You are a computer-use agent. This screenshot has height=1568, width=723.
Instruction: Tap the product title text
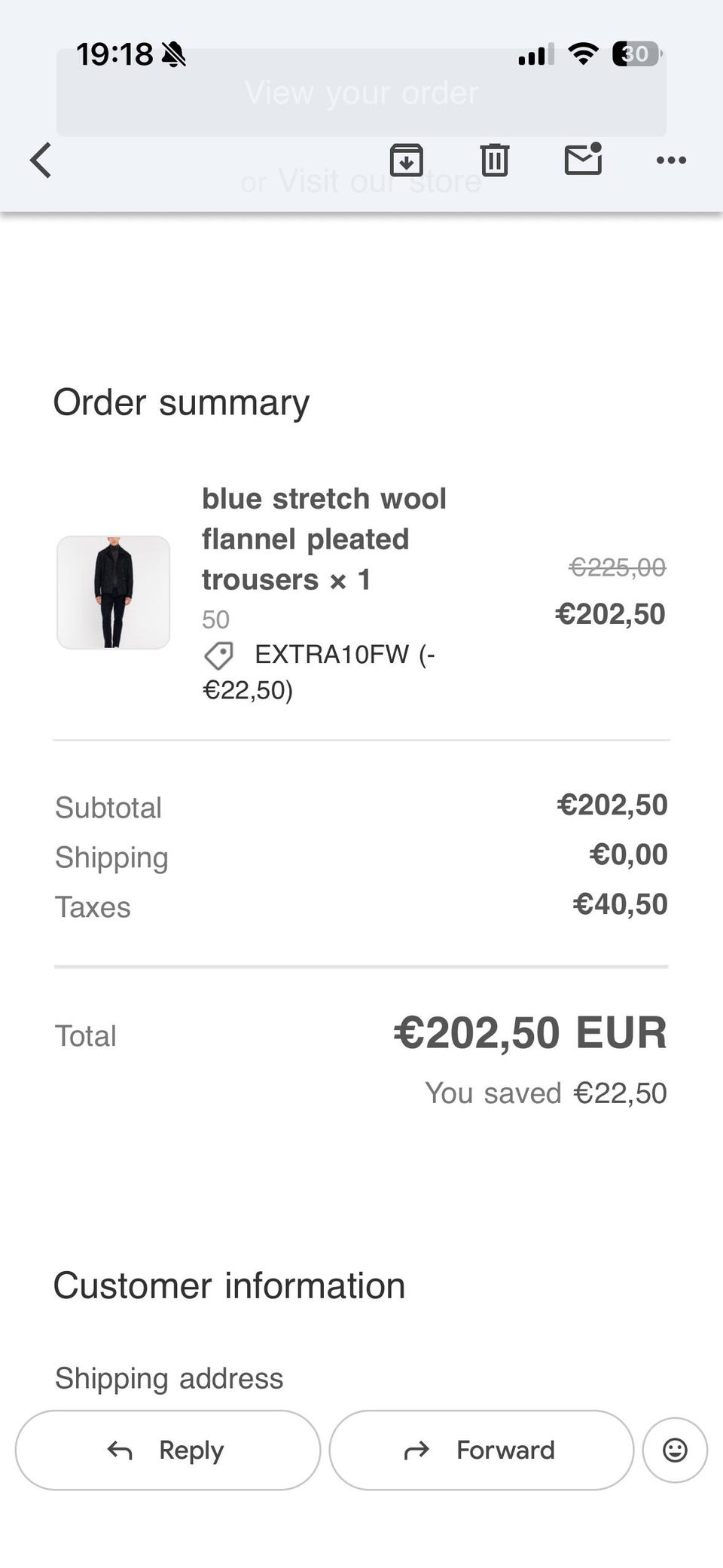[324, 539]
